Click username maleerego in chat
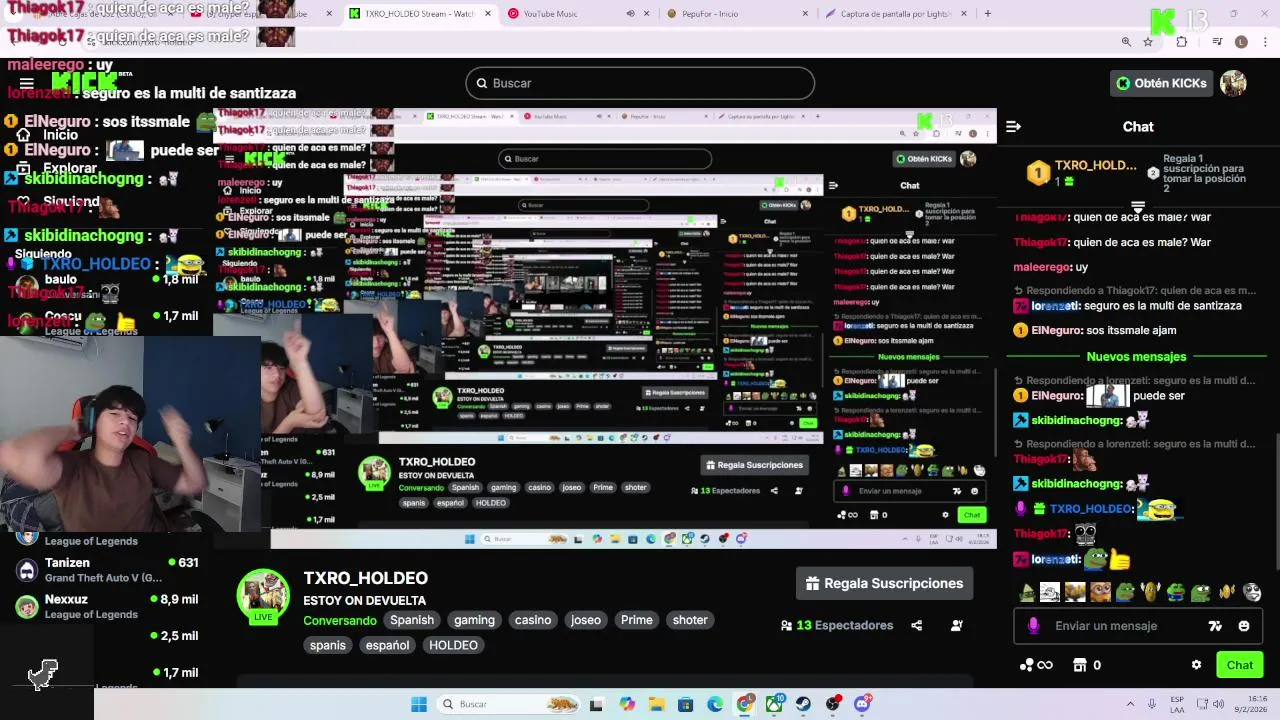Screen dimensions: 1280x720 coord(1042,268)
